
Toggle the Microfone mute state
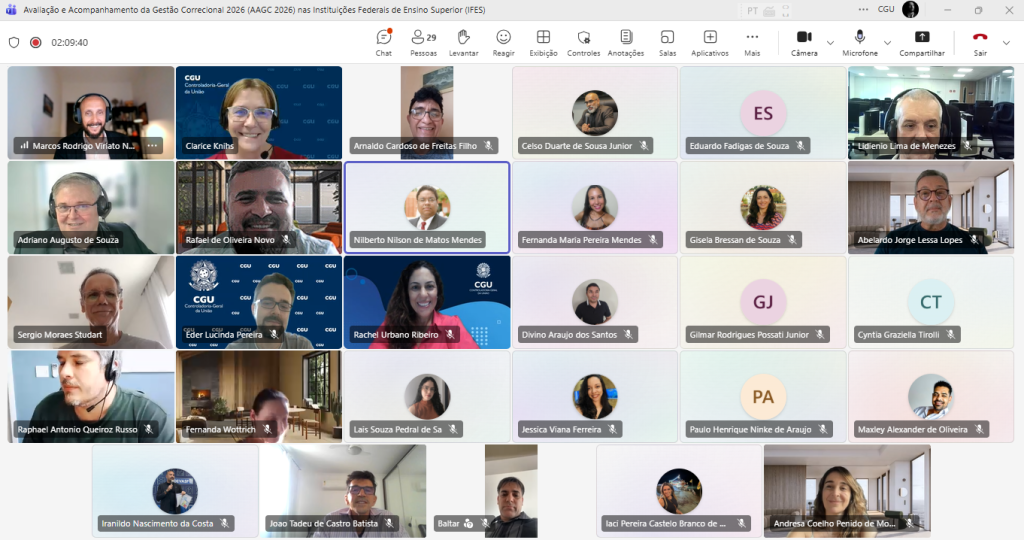(859, 42)
